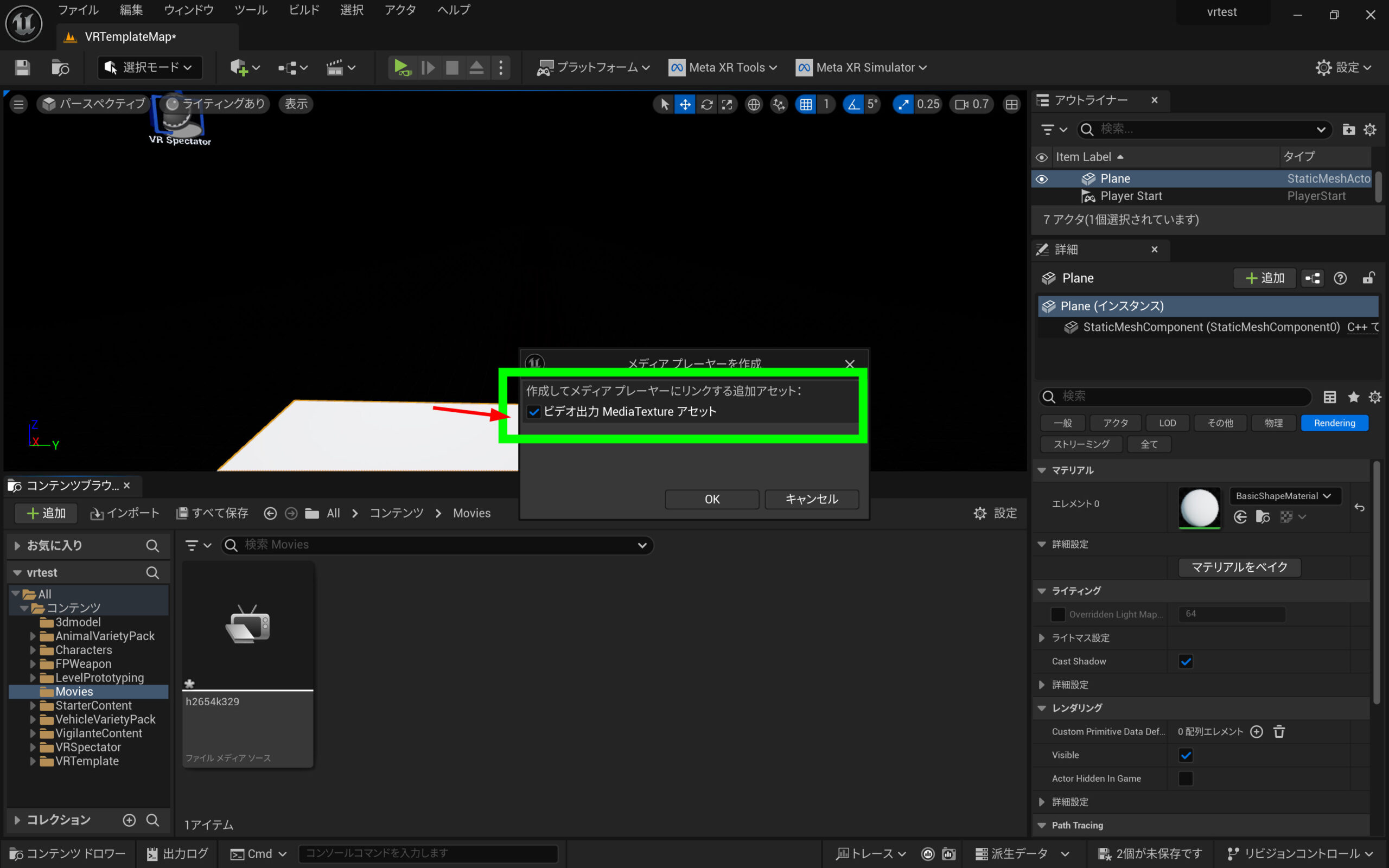Click OK in the media player dialog

pyautogui.click(x=712, y=499)
